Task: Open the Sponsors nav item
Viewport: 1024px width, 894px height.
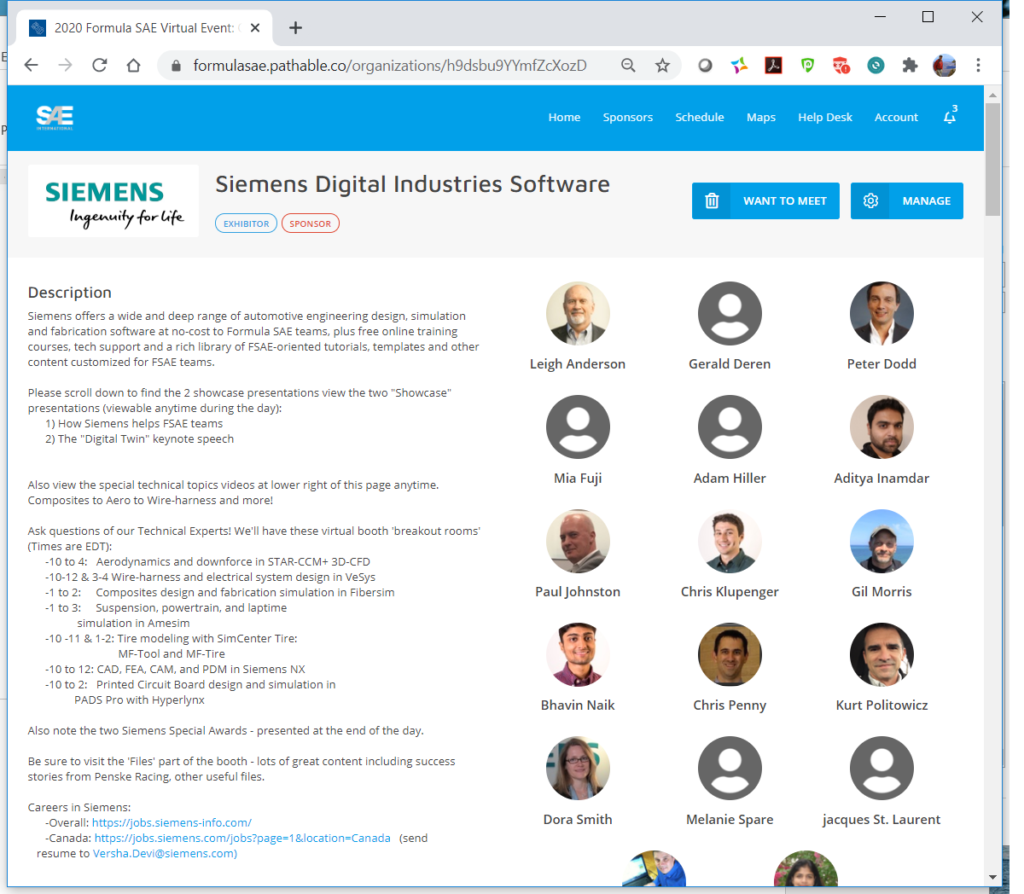Action: (x=628, y=117)
